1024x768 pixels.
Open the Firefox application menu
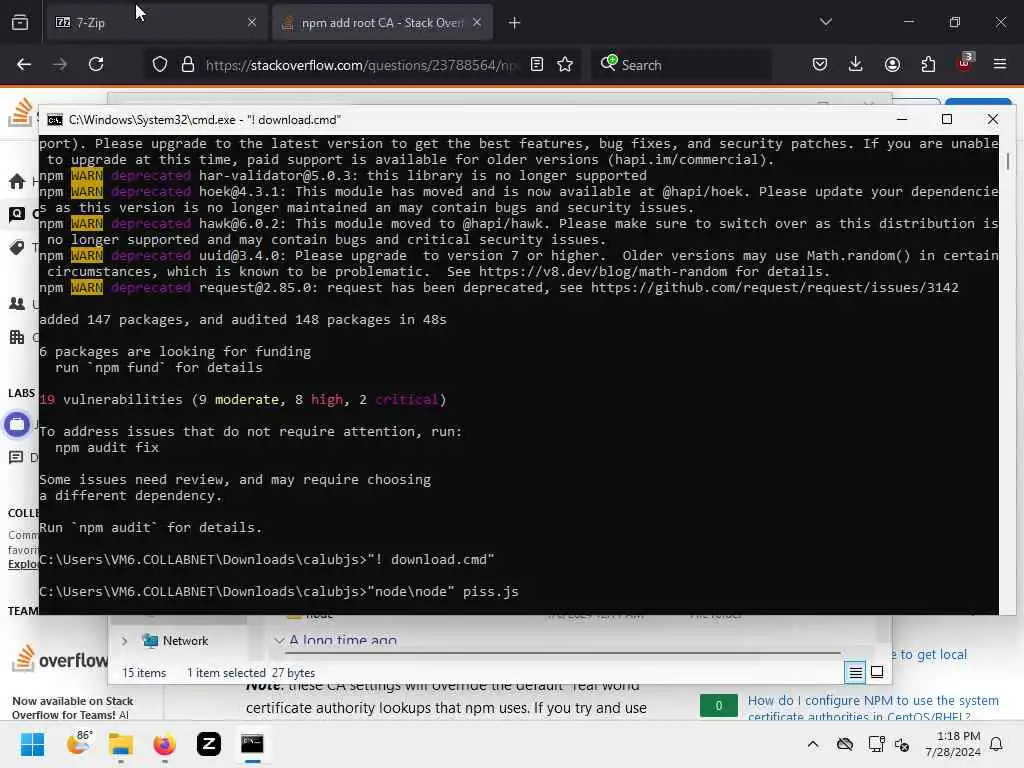coord(1000,64)
